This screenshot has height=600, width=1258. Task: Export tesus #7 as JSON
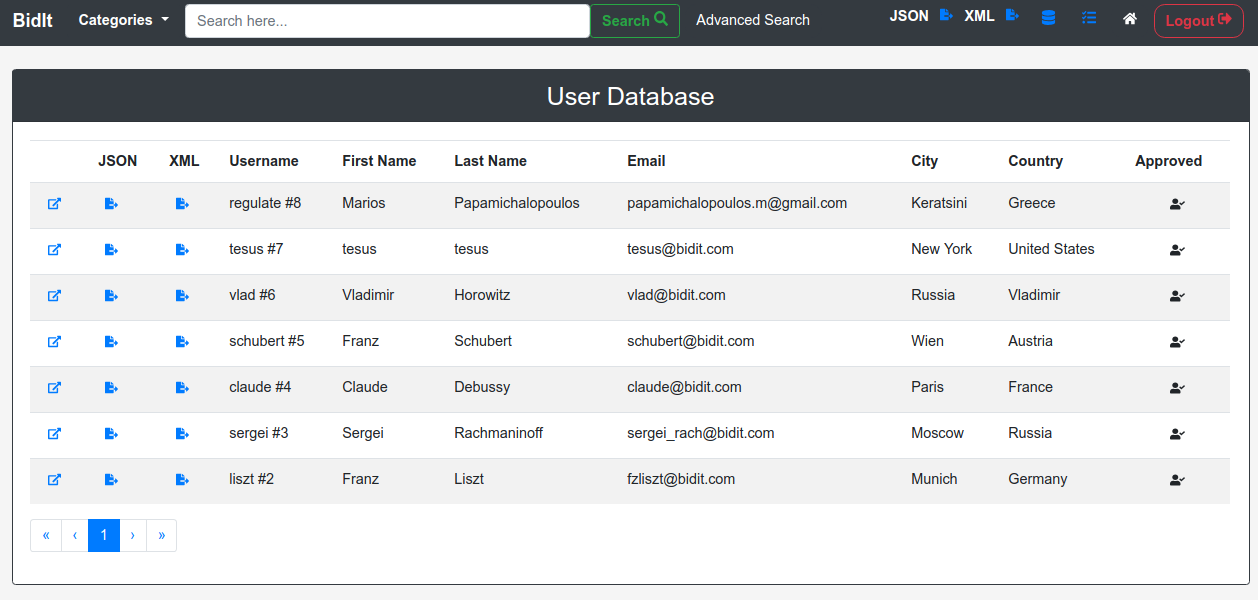(x=111, y=250)
